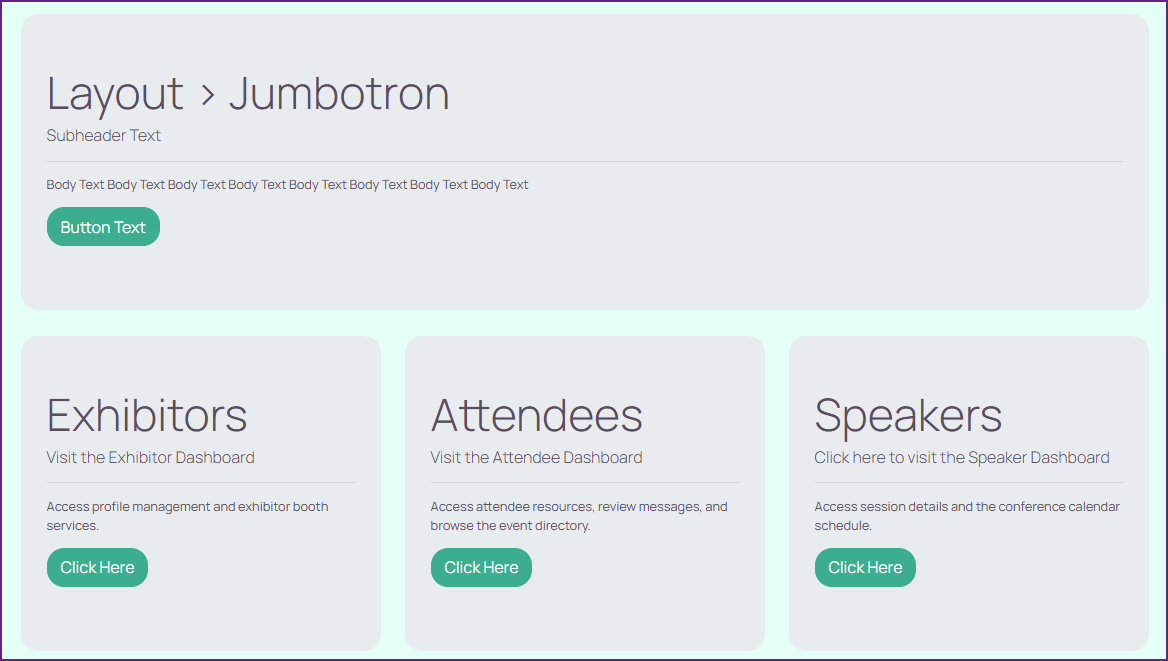Viewport: 1168px width, 661px height.
Task: Click the divider line in the Speakers card
Action: click(x=968, y=483)
